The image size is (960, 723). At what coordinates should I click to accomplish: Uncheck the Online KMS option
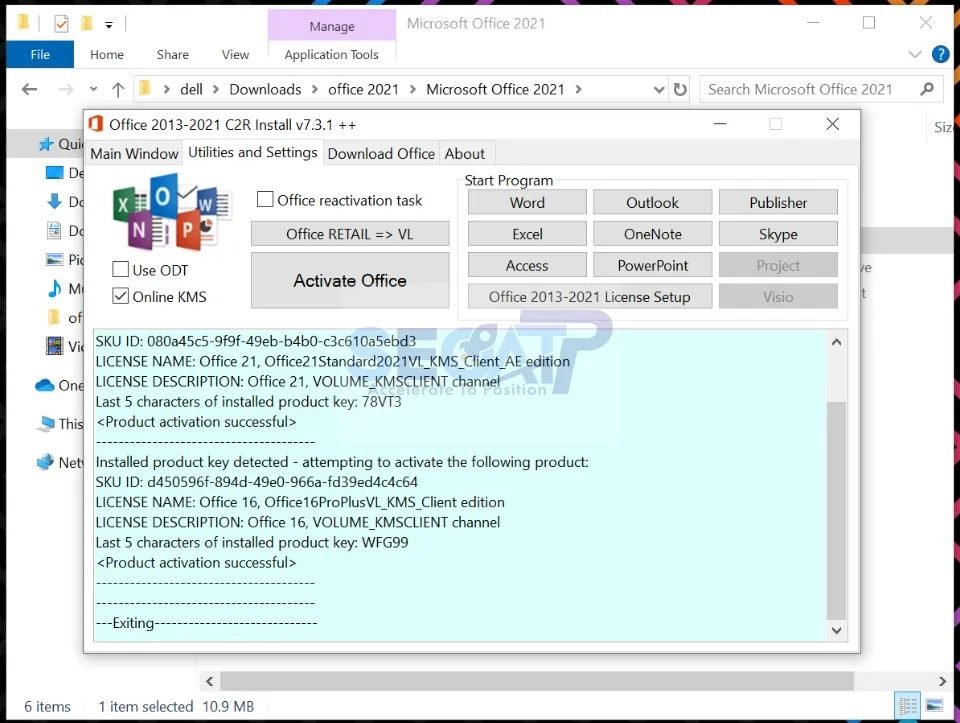click(120, 296)
